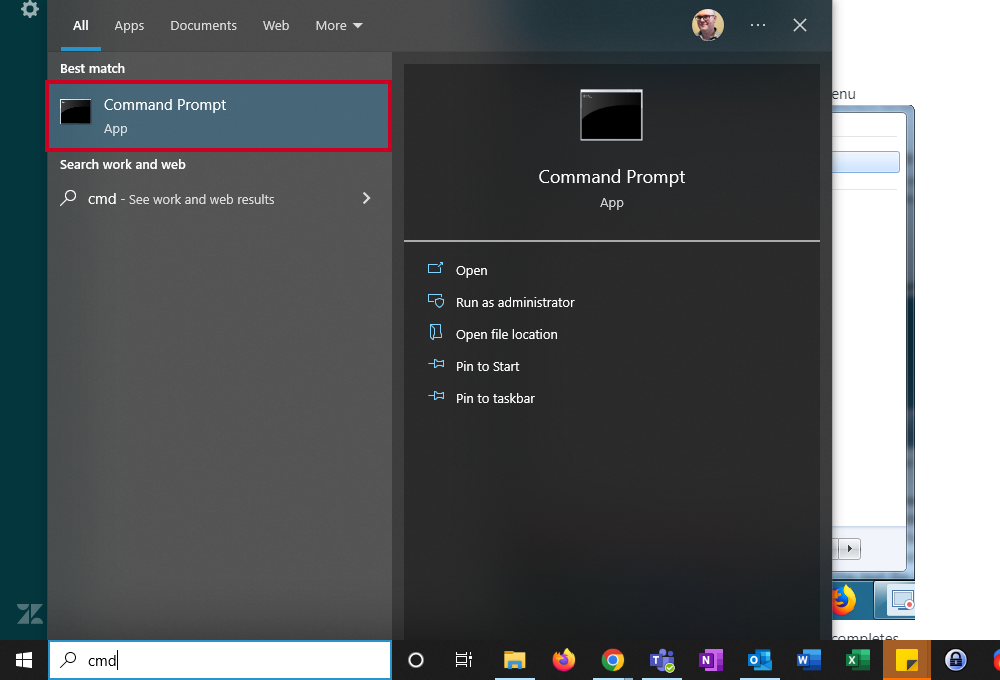Open Word from taskbar
1000x680 pixels.
(x=809, y=660)
